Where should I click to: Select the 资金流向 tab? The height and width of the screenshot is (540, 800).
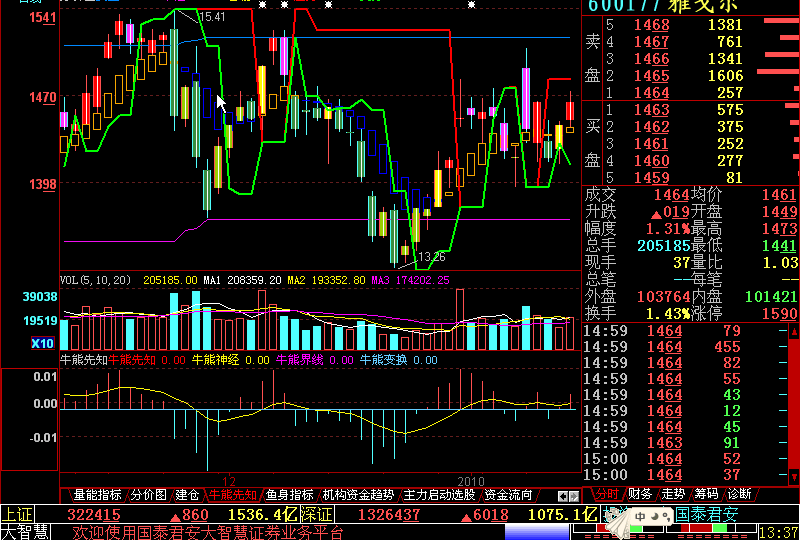[508, 495]
